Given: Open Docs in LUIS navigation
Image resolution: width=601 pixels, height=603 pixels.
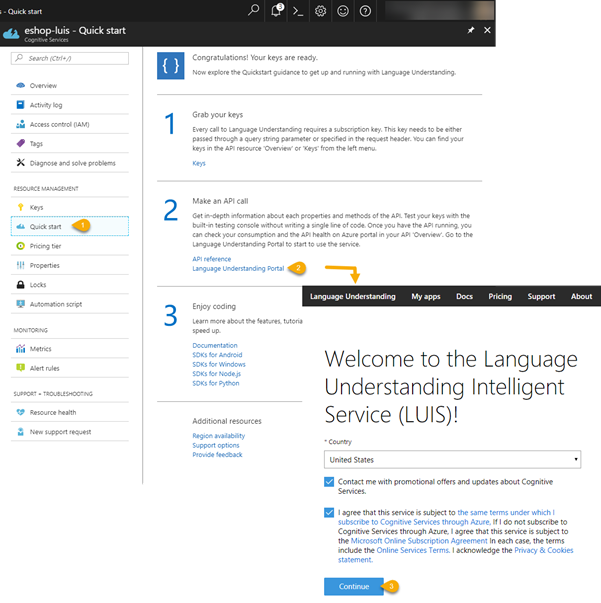Looking at the screenshot, I should point(464,297).
